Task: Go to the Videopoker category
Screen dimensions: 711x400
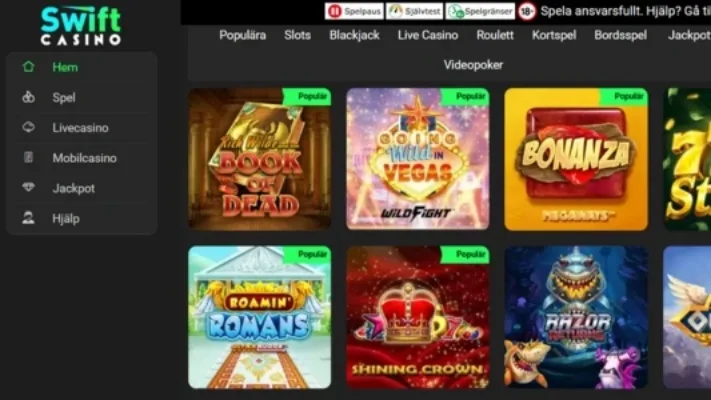Action: pyautogui.click(x=473, y=65)
